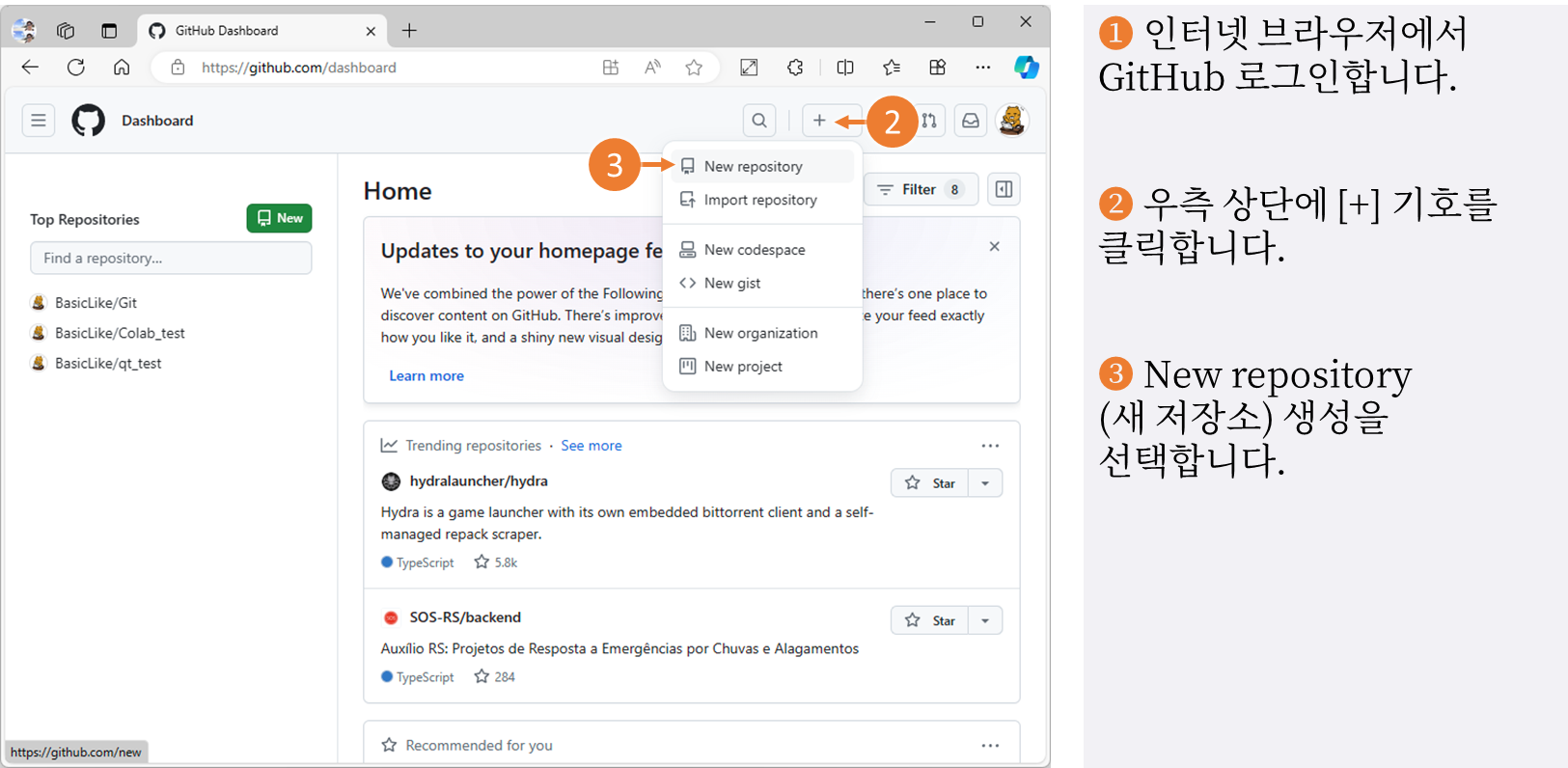Open a new browser tab

click(x=409, y=31)
